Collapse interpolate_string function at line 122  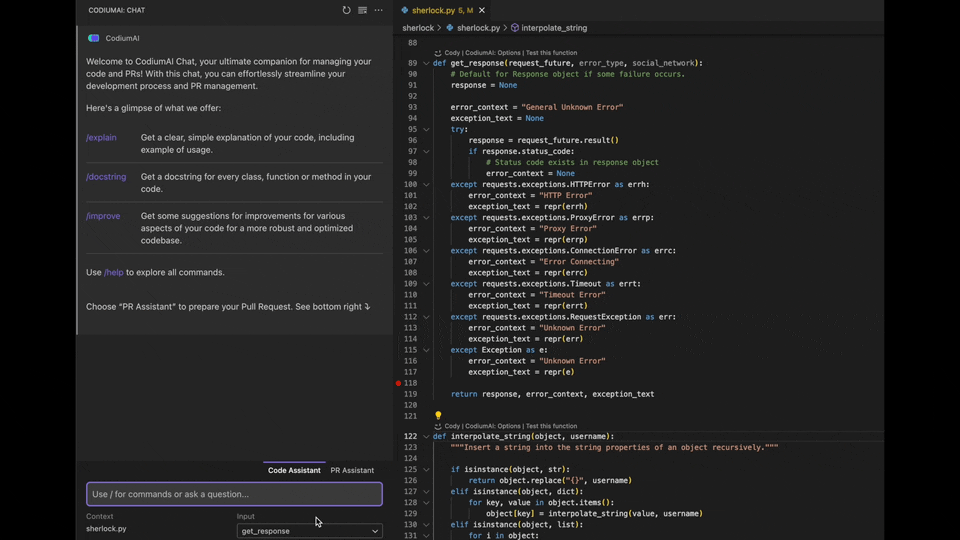[426, 437]
